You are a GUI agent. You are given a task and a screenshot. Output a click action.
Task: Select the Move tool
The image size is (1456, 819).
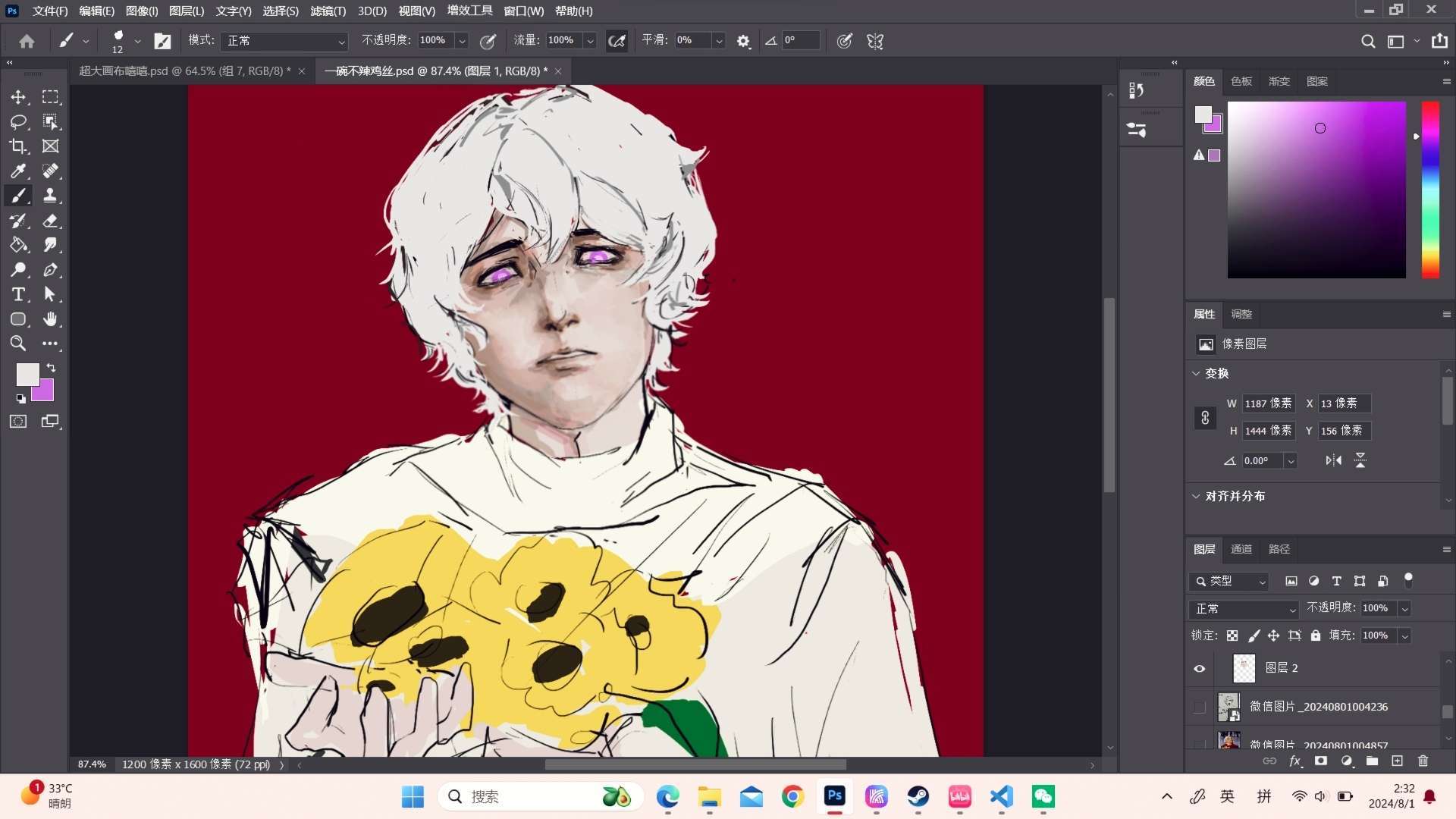click(18, 97)
